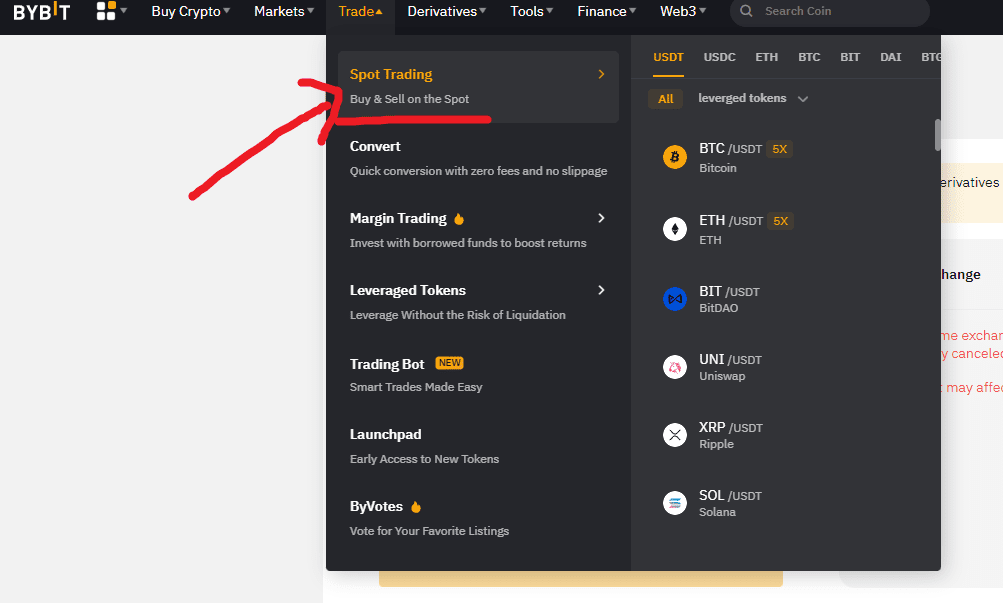Open the leverged tokens dropdown
Image resolution: width=1003 pixels, height=603 pixels.
coord(753,98)
